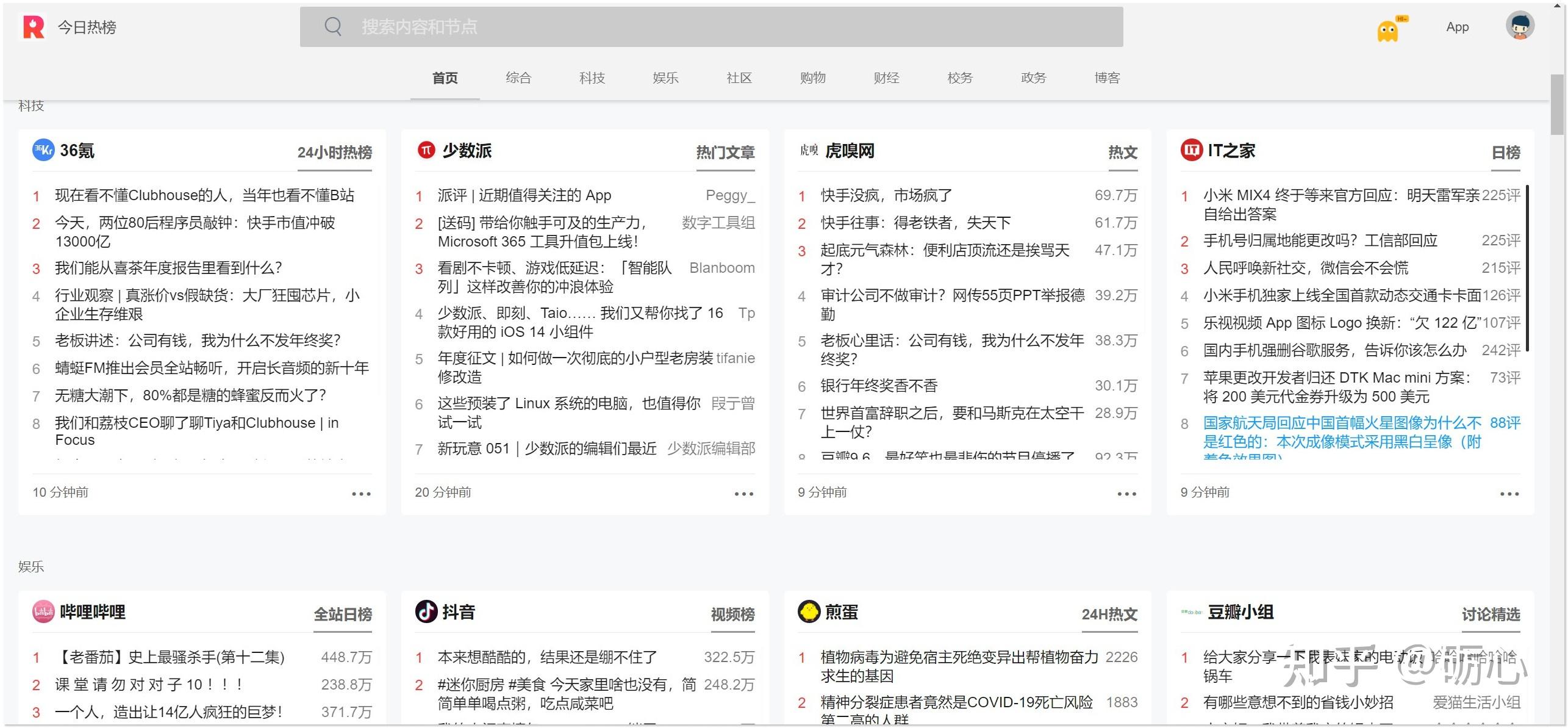The image size is (1568, 728).
Task: Click the page vertical scrollbar thumb
Action: (x=1557, y=104)
